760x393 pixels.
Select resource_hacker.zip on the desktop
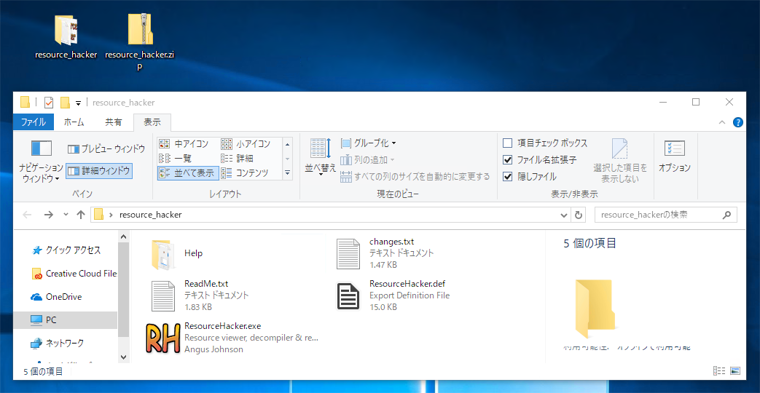click(x=140, y=43)
